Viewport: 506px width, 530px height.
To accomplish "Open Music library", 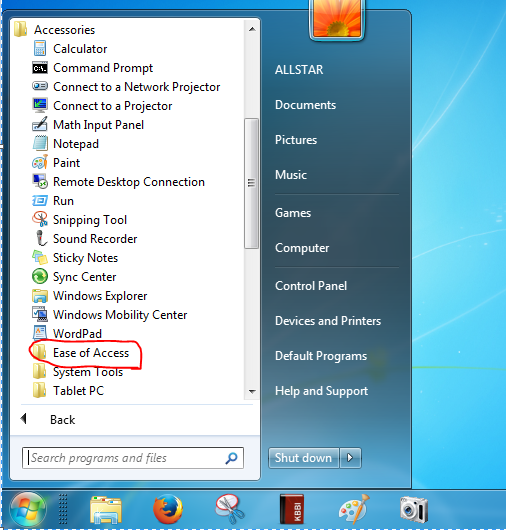I will (x=291, y=175).
